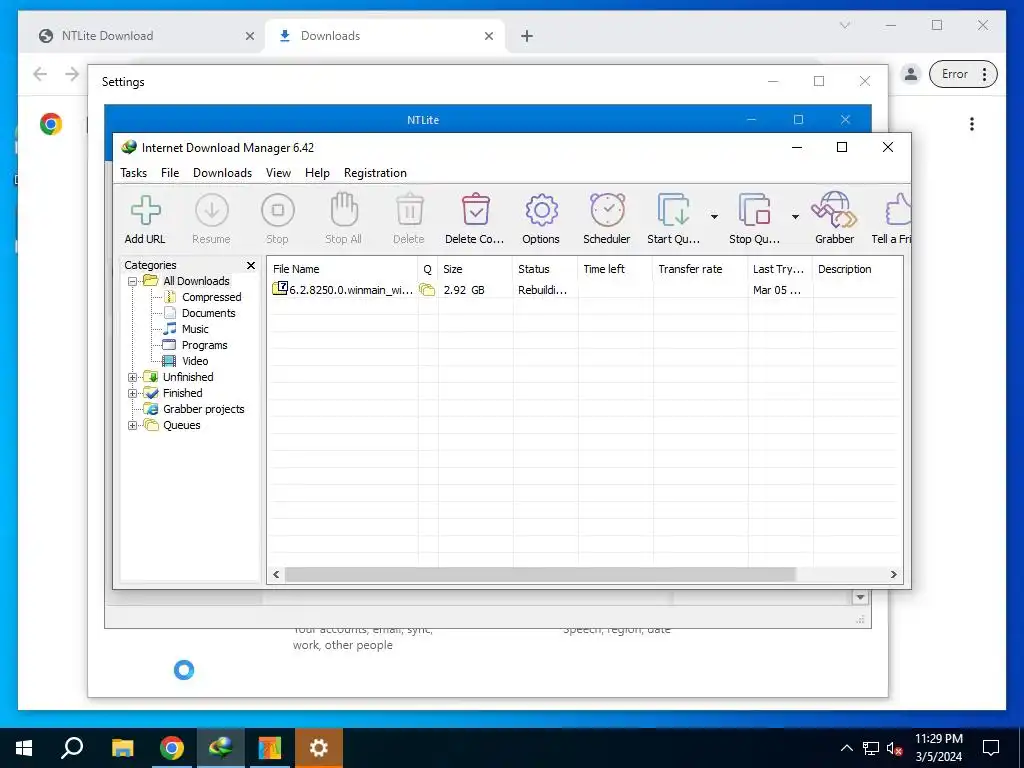The height and width of the screenshot is (768, 1024).
Task: Click the Transfer rate column header
Action: coord(700,269)
